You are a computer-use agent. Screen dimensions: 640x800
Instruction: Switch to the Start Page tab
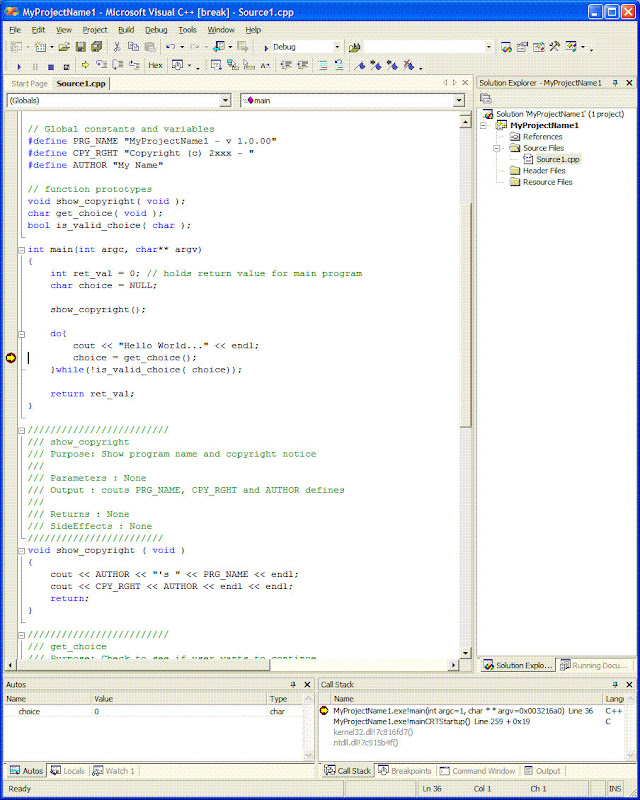point(29,84)
